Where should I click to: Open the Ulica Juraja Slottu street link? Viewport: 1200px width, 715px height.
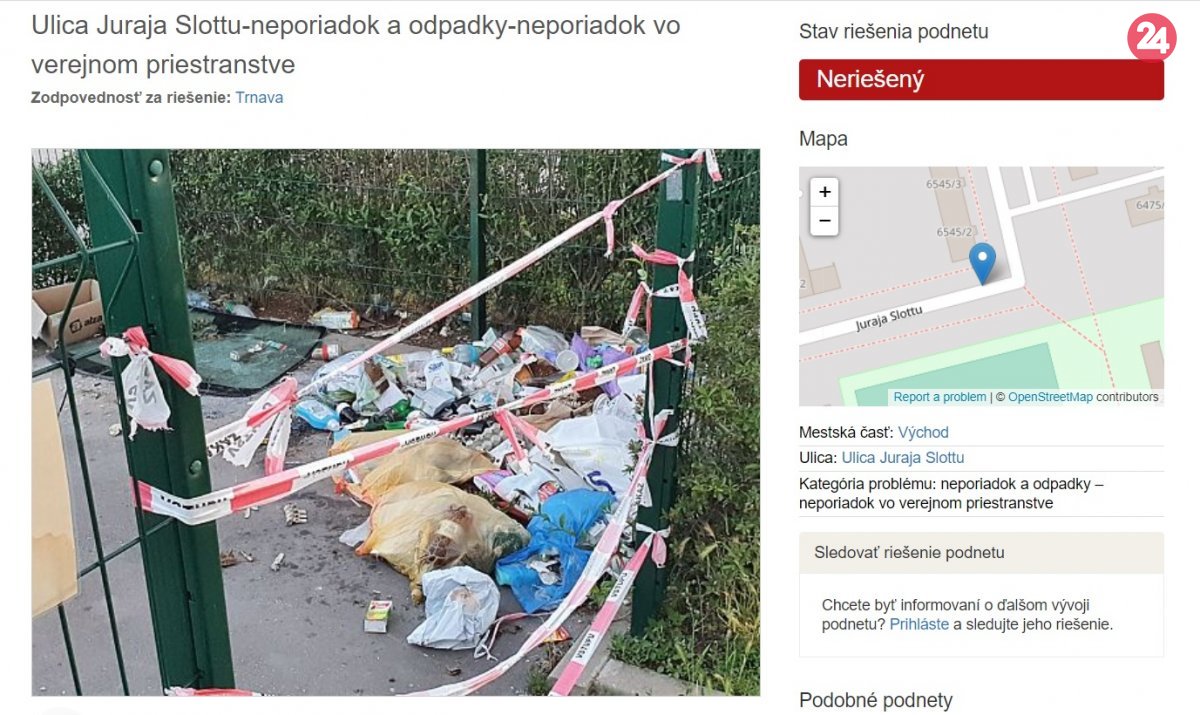[903, 458]
